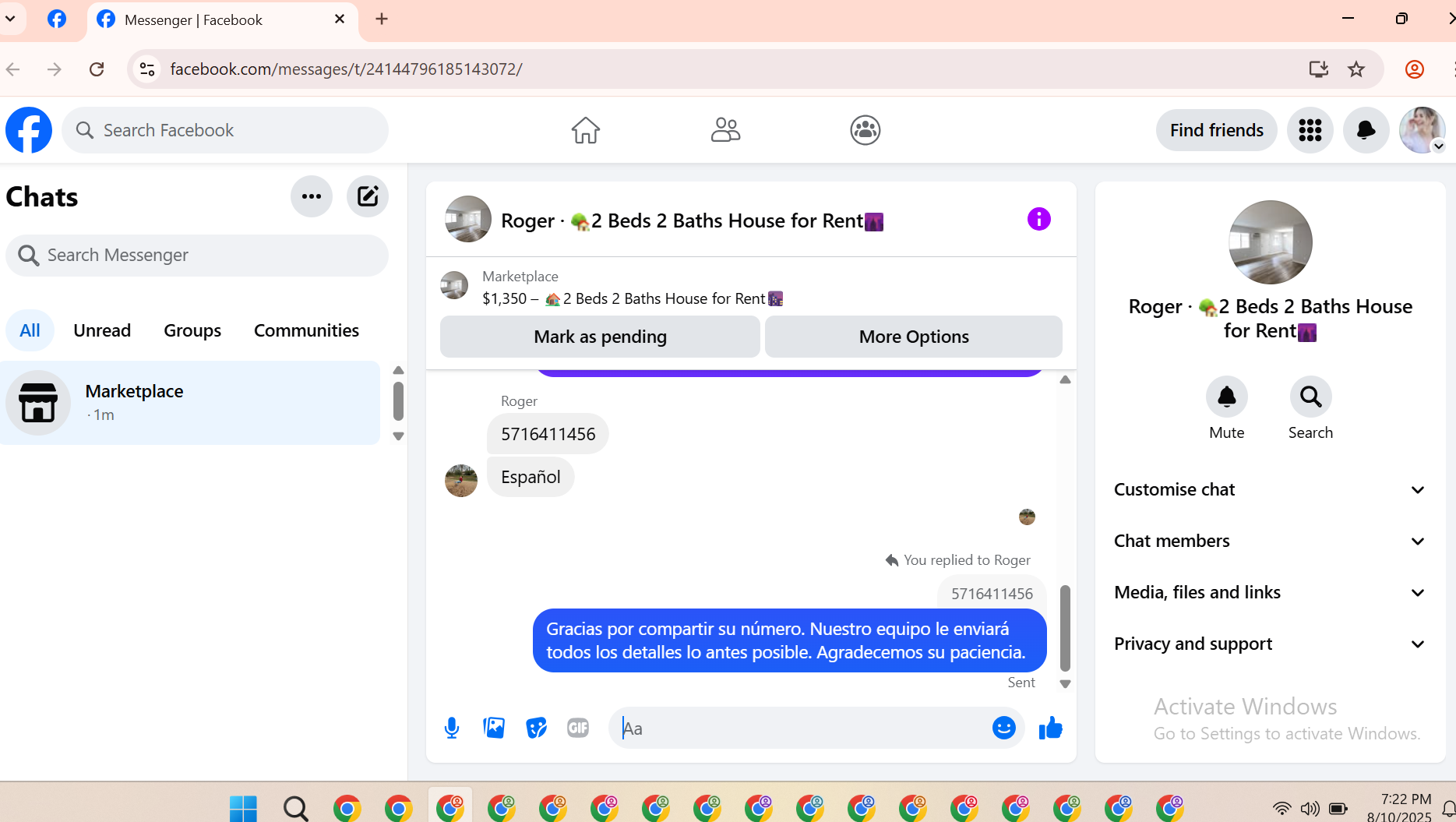Click the conversation scrollbar thumb
Image resolution: width=1456 pixels, height=822 pixels.
click(1065, 628)
